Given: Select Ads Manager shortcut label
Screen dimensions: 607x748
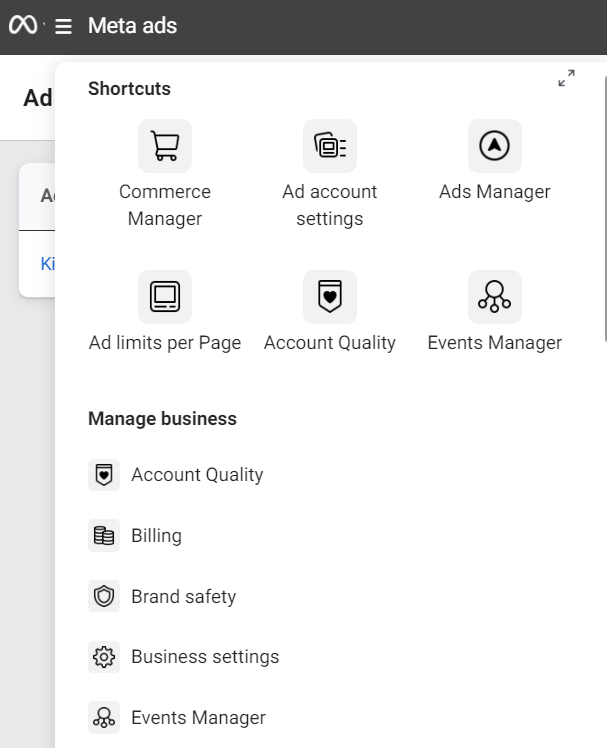Looking at the screenshot, I should tap(495, 192).
